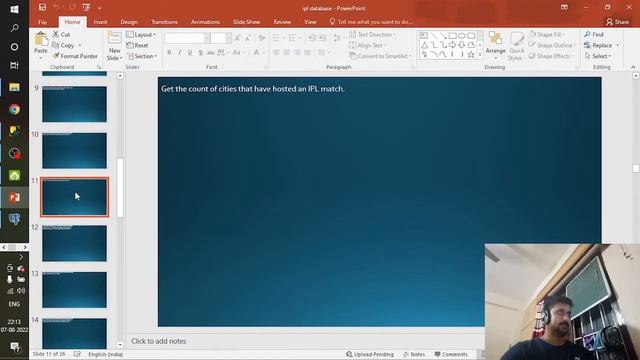Click English (India) language indicator
The width and height of the screenshot is (640, 360).
(105, 354)
